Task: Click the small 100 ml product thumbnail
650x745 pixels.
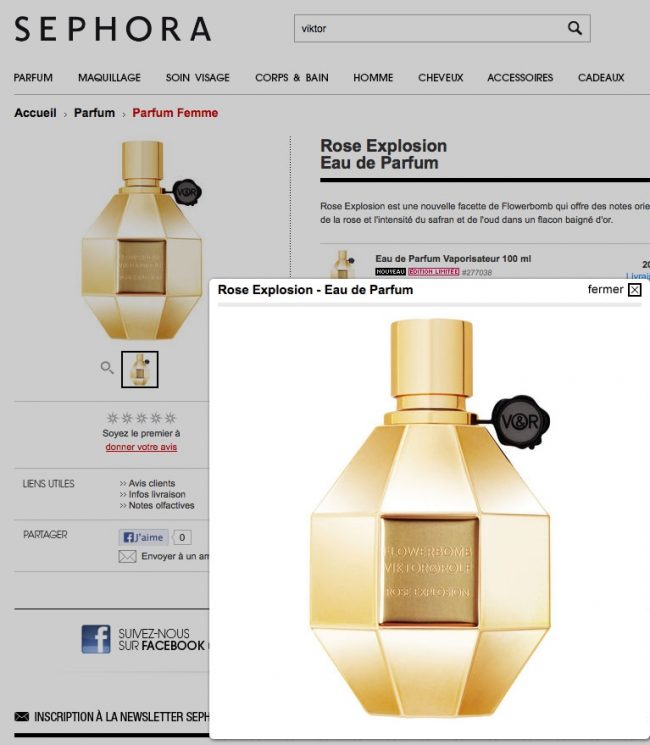Action: (x=343, y=264)
